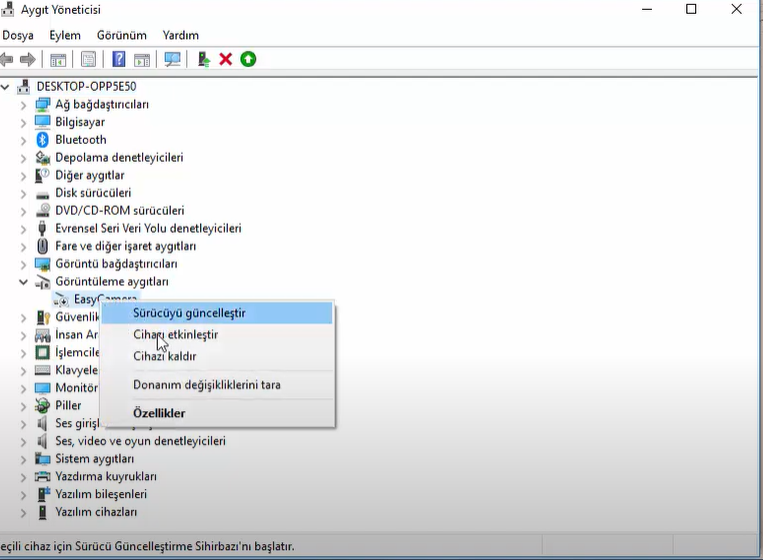Collapse the Görüntüleme aygıtları category

23,282
